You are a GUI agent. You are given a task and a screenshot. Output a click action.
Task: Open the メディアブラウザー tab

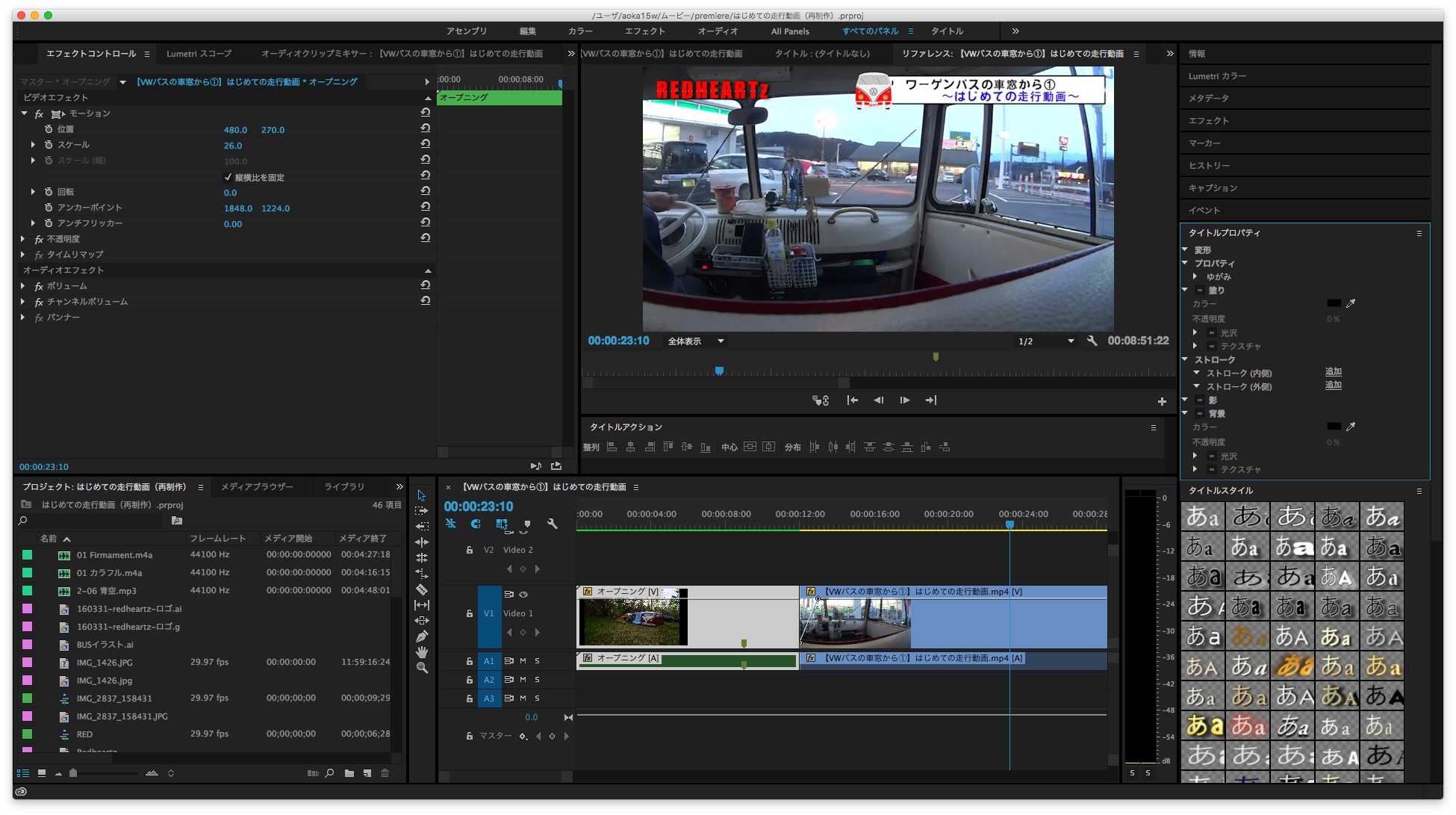click(x=257, y=487)
